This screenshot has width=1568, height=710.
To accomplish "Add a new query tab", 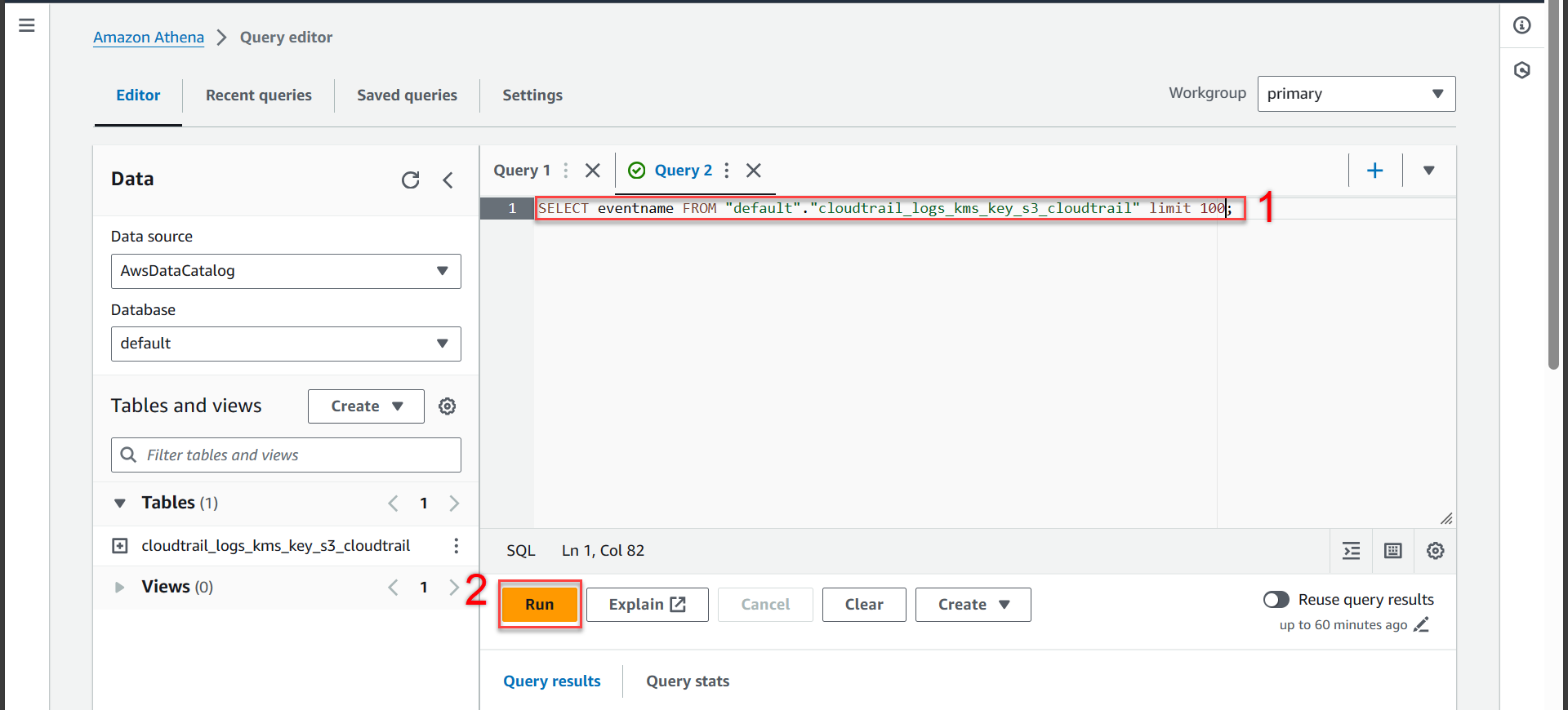I will pyautogui.click(x=1375, y=171).
